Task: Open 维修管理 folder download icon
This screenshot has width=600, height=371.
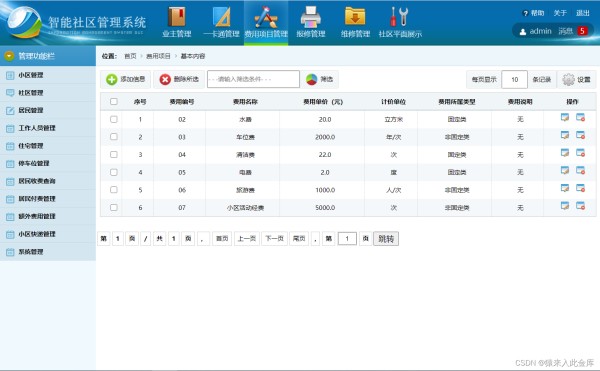Action: pos(355,16)
